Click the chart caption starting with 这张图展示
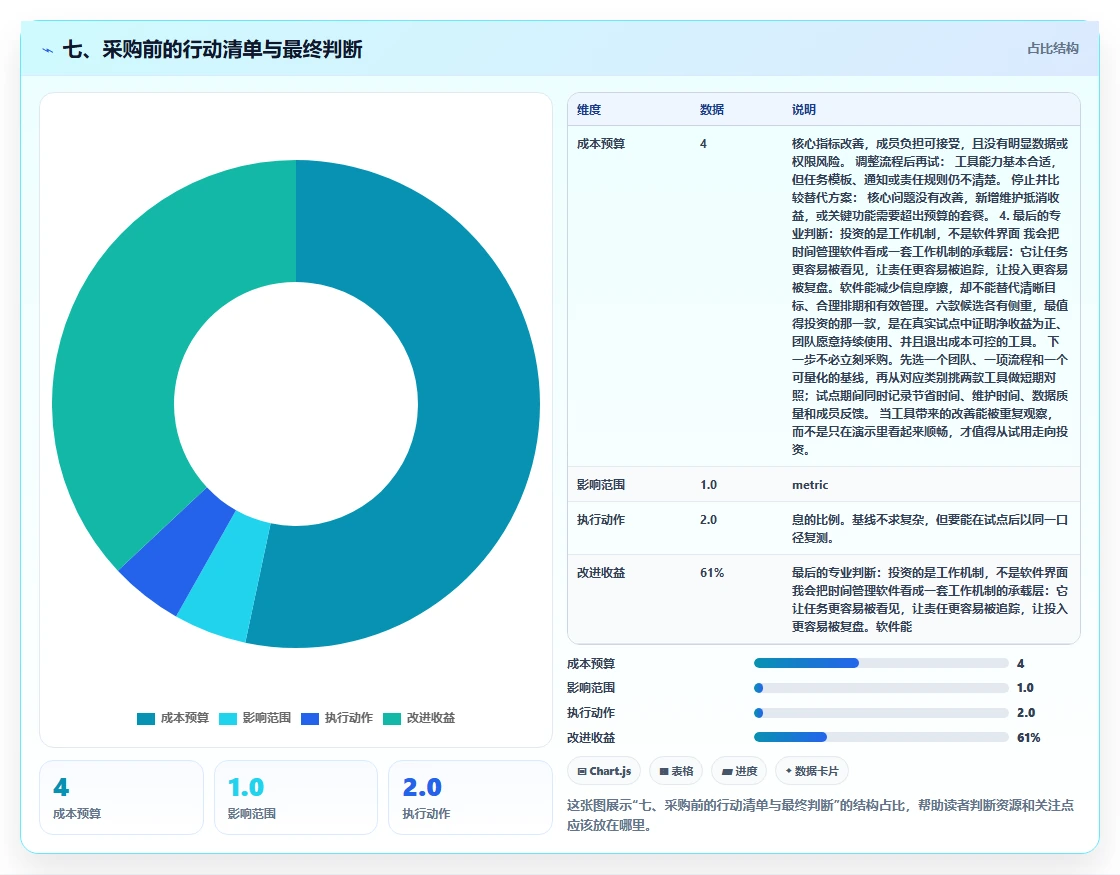Screen dimensions: 1120x875 (x=820, y=815)
